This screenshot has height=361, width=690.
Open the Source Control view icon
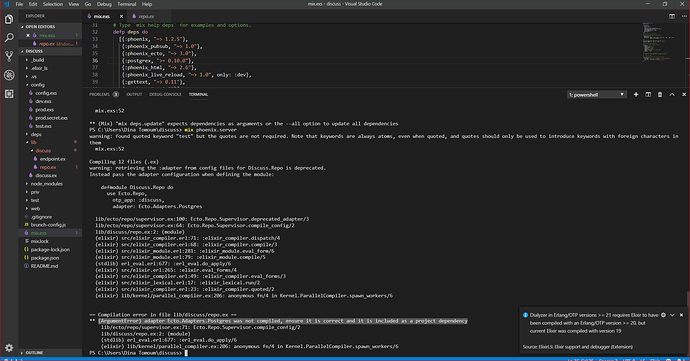click(x=9, y=56)
